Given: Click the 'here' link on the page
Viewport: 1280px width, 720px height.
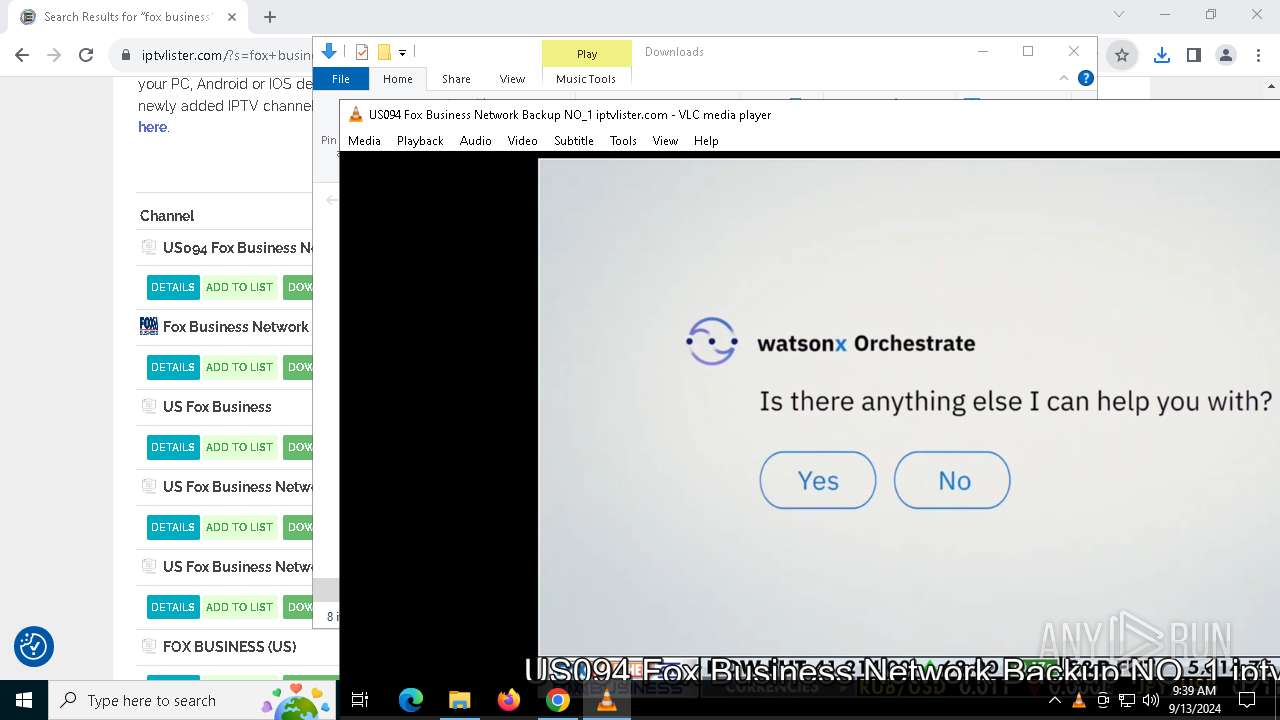Looking at the screenshot, I should tap(152, 127).
